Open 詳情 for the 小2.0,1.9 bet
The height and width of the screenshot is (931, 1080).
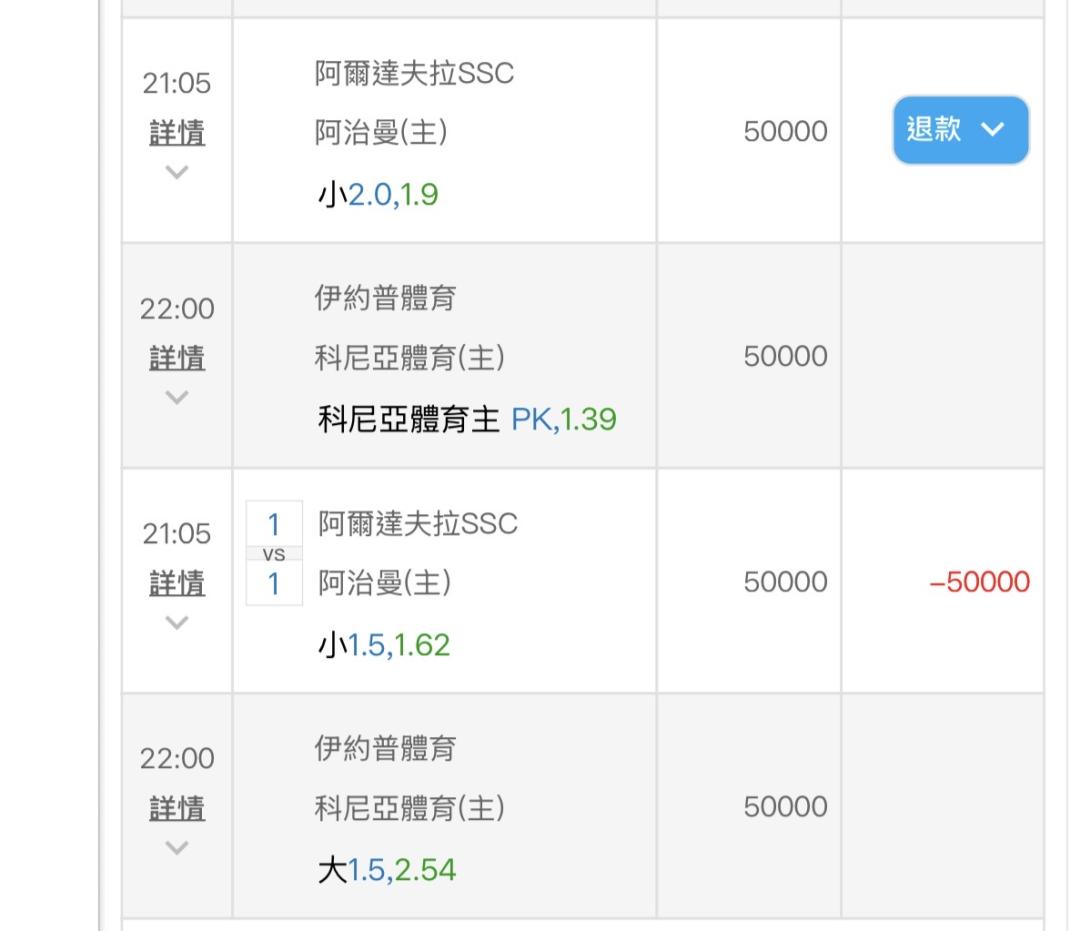tap(177, 133)
